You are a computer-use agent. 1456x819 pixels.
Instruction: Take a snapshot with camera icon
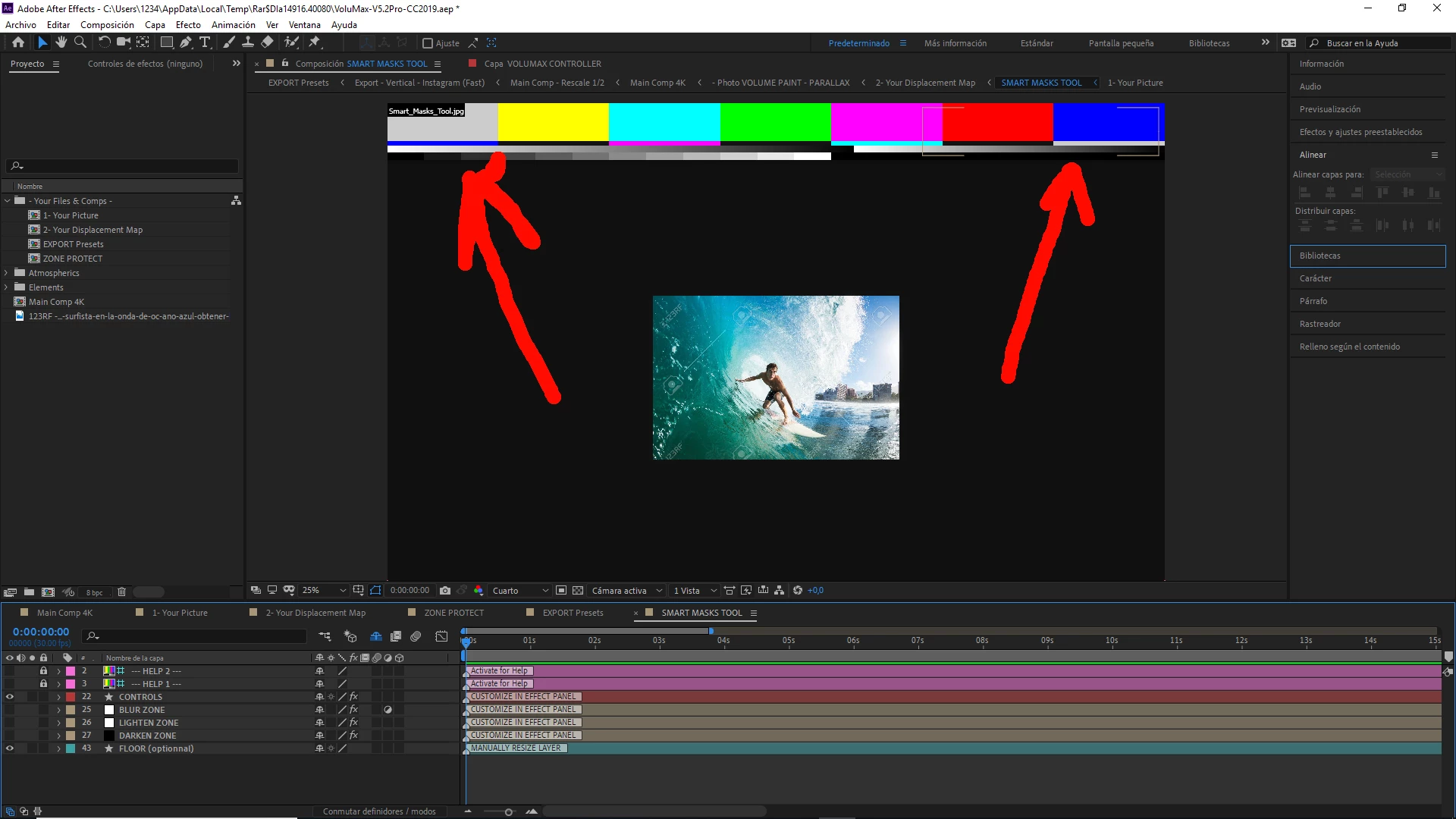pos(445,591)
